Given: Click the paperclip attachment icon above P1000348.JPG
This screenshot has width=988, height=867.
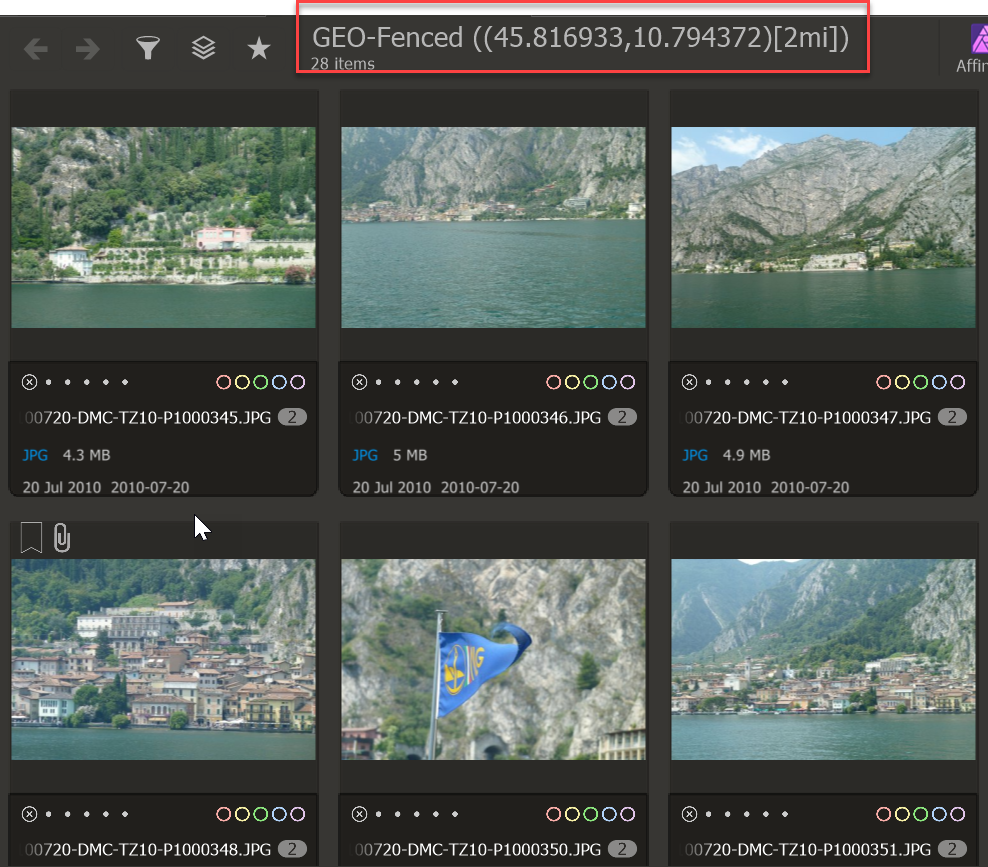Looking at the screenshot, I should point(62,538).
